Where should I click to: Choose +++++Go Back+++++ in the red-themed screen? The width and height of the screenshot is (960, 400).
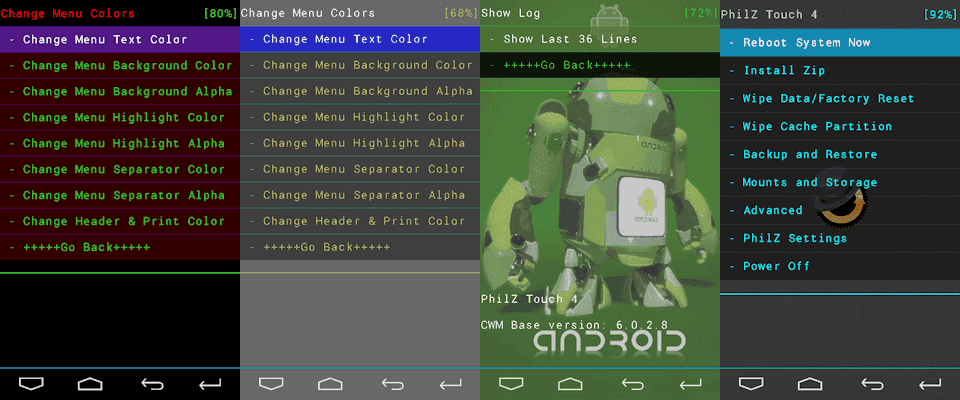tap(120, 247)
